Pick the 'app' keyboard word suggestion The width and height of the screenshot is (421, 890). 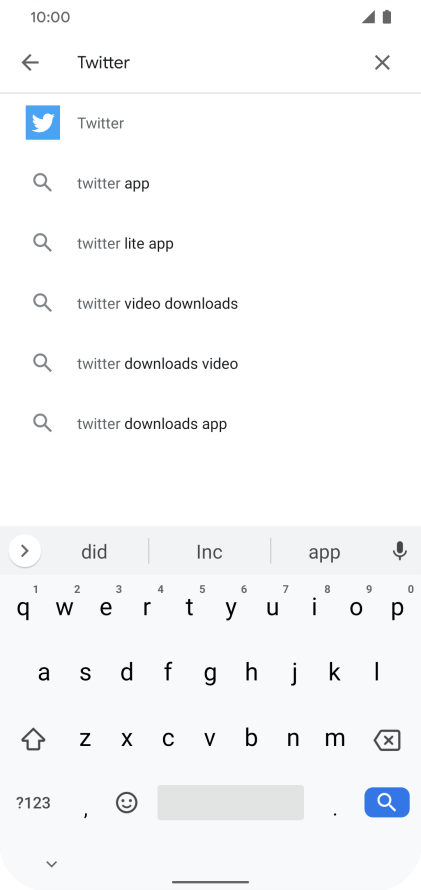click(x=324, y=552)
